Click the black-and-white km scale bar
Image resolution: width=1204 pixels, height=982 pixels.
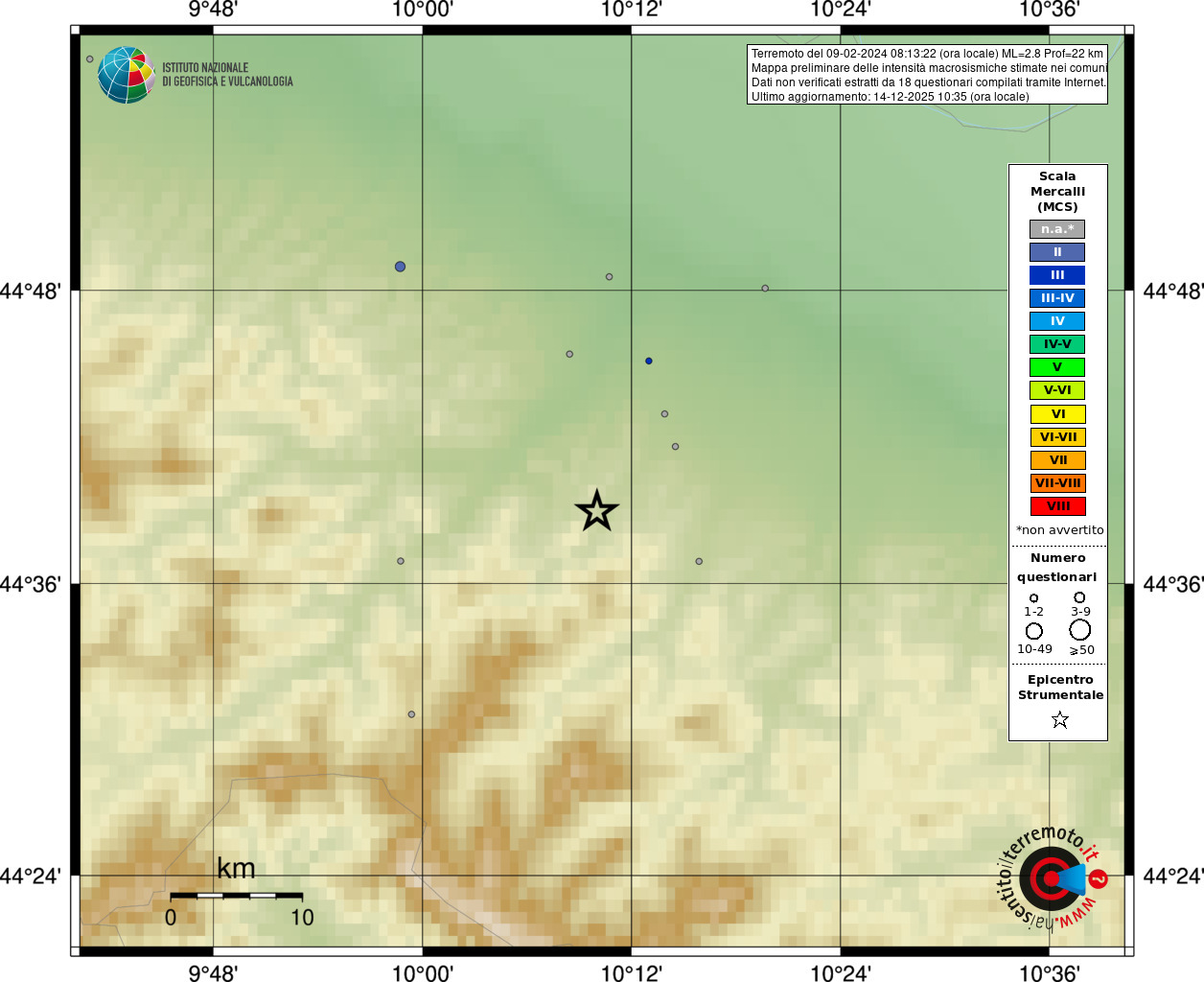(237, 896)
